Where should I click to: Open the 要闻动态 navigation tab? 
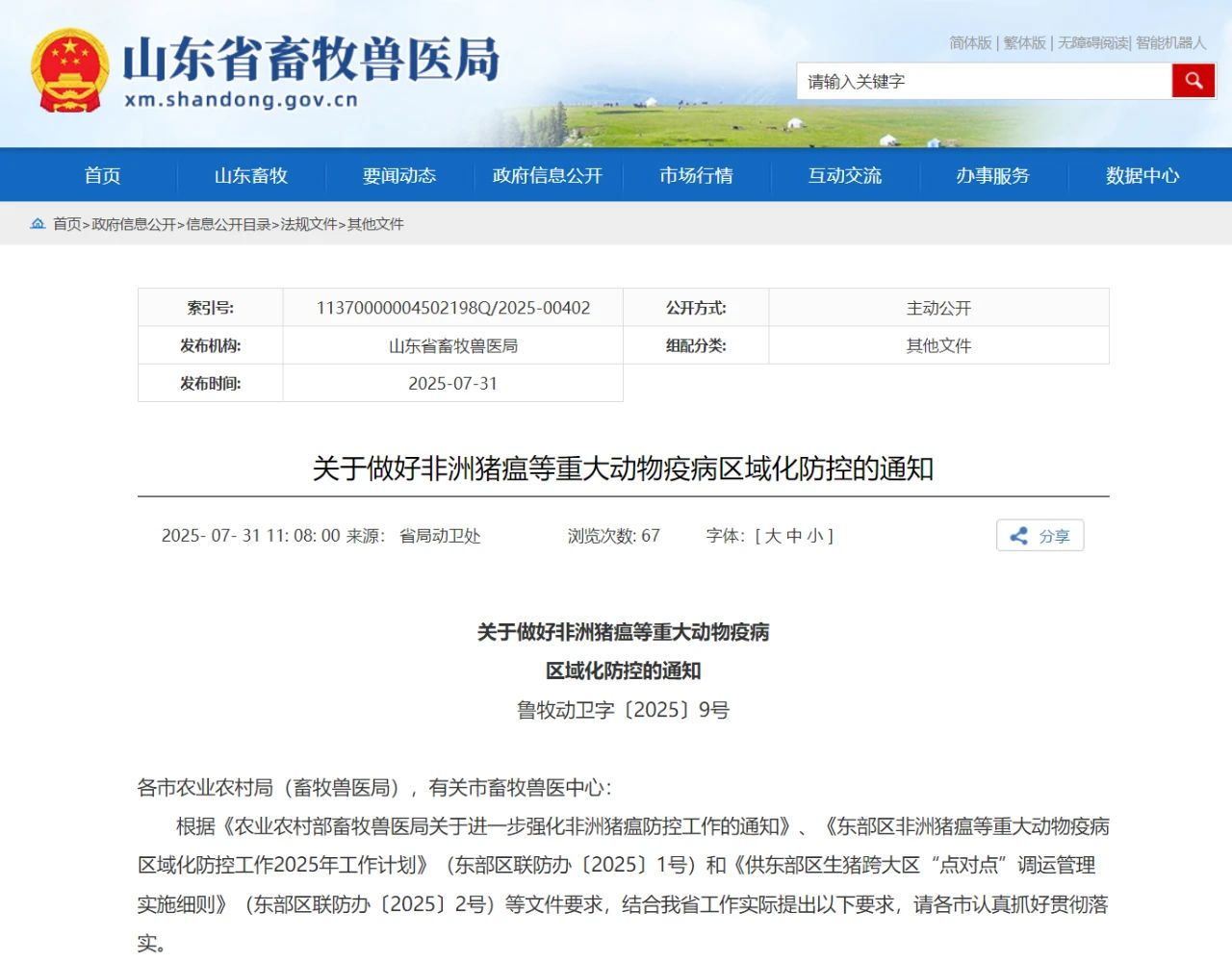399,175
